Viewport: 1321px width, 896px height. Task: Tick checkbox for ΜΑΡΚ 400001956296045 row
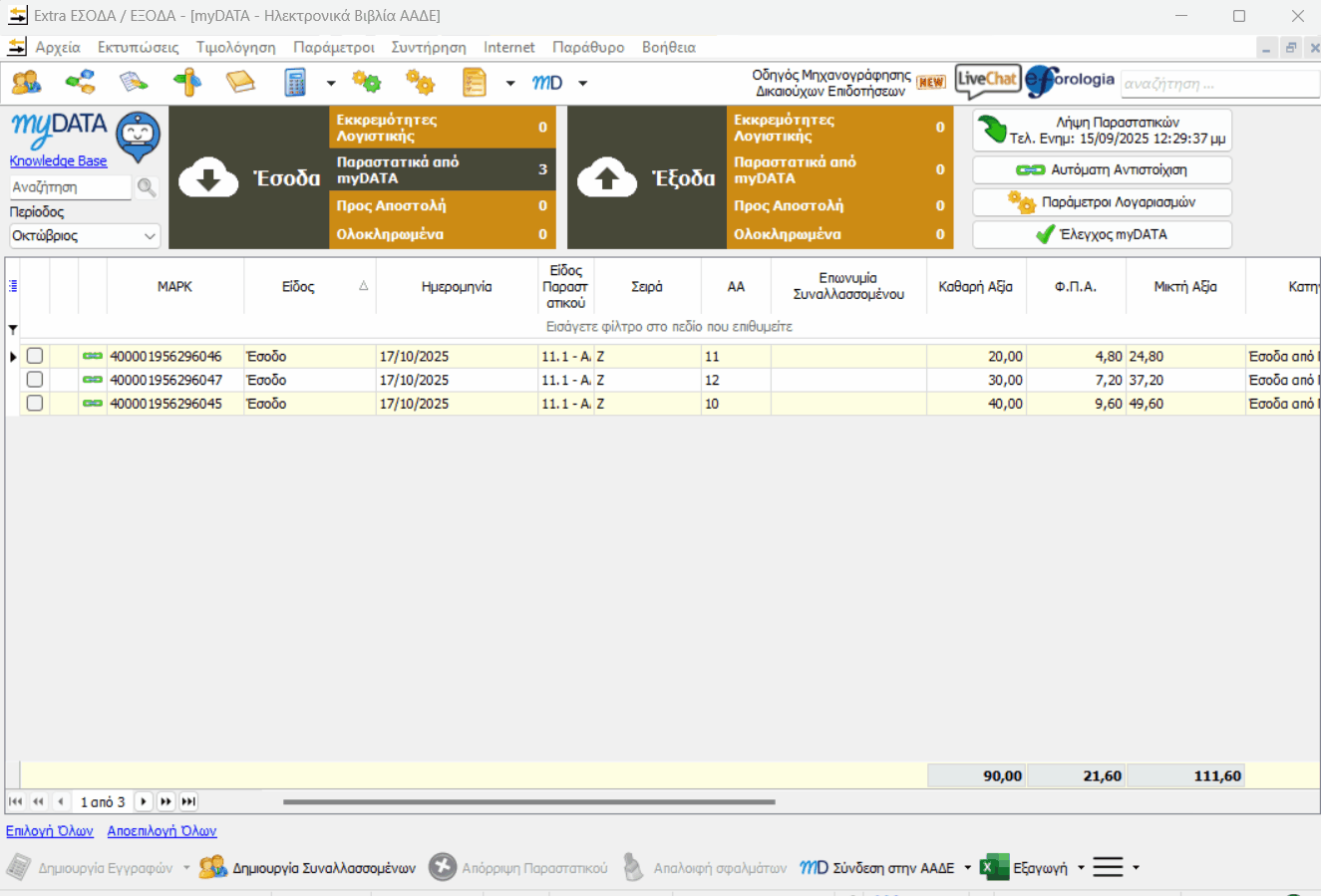[x=35, y=404]
